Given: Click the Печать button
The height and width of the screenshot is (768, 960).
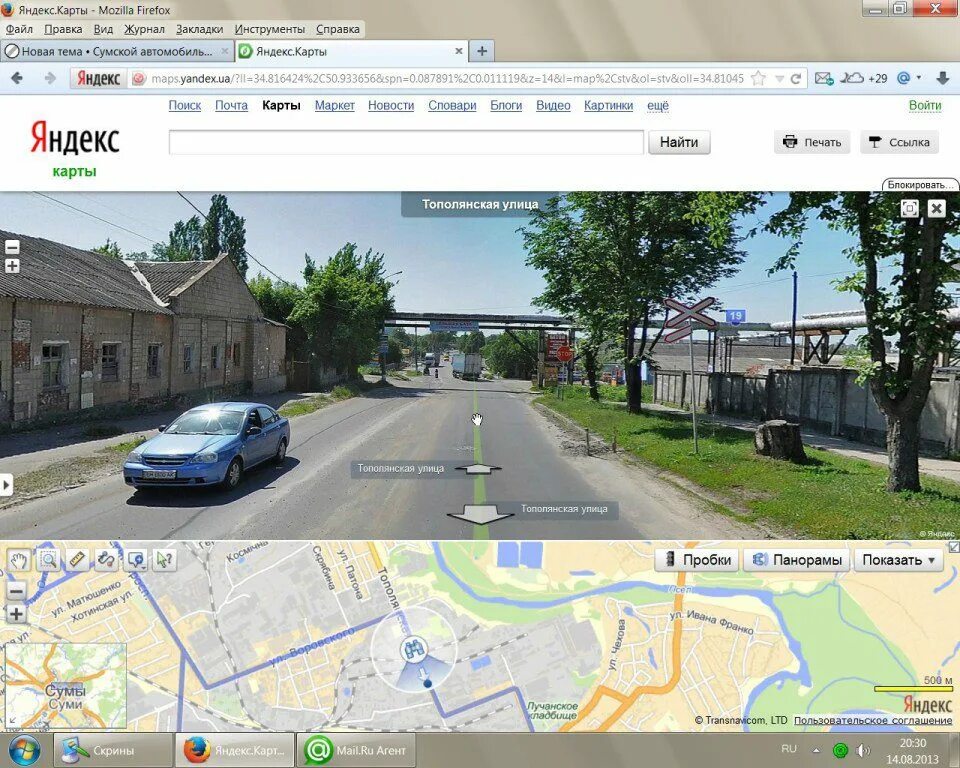Looking at the screenshot, I should pyautogui.click(x=812, y=142).
